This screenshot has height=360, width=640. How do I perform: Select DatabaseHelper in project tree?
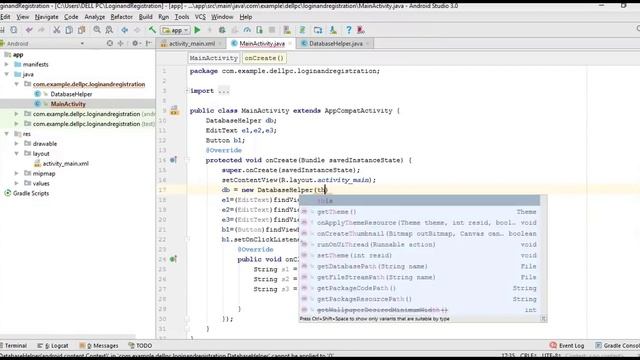coord(71,94)
